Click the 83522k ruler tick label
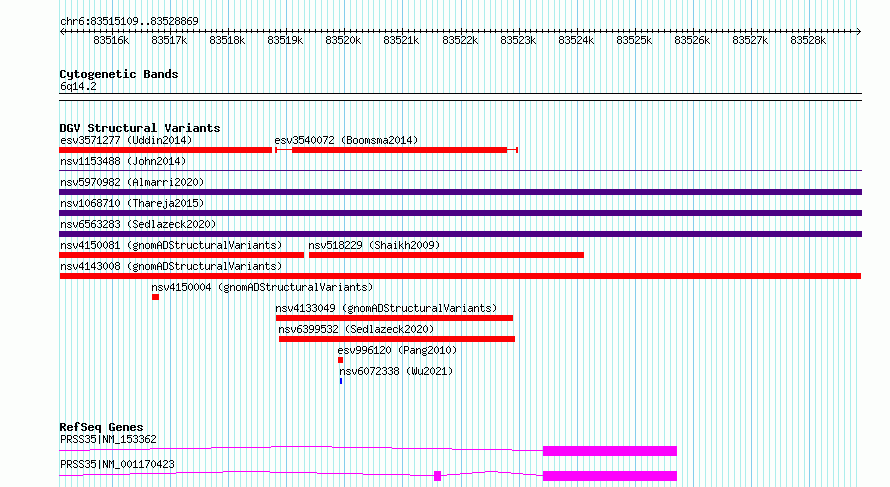The width and height of the screenshot is (890, 487). pyautogui.click(x=460, y=40)
